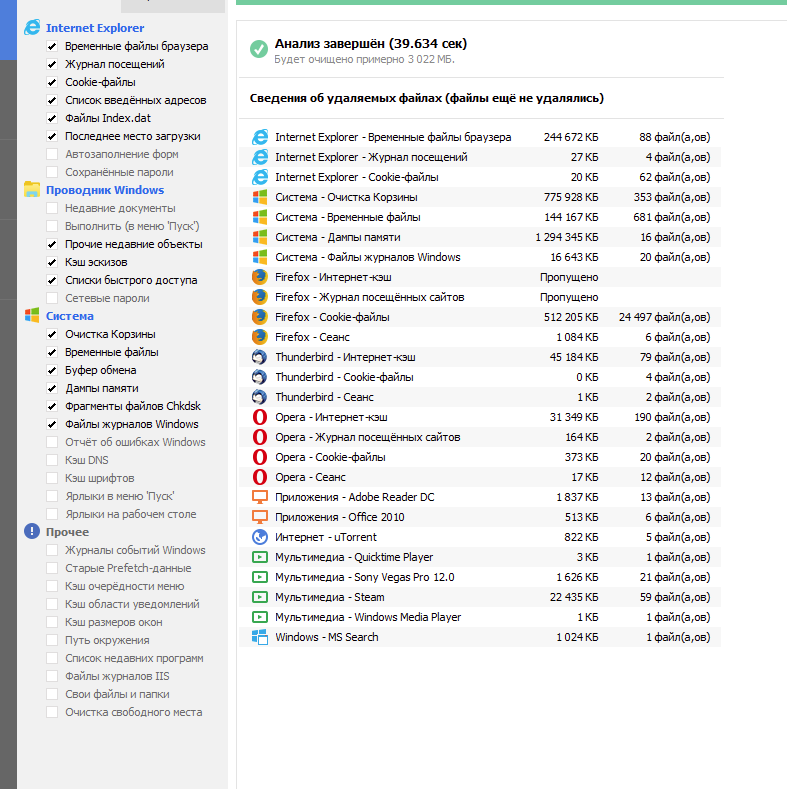The height and width of the screenshot is (789, 787).
Task: Uncheck Кэш эскизов checkbox
Action: coord(52,262)
